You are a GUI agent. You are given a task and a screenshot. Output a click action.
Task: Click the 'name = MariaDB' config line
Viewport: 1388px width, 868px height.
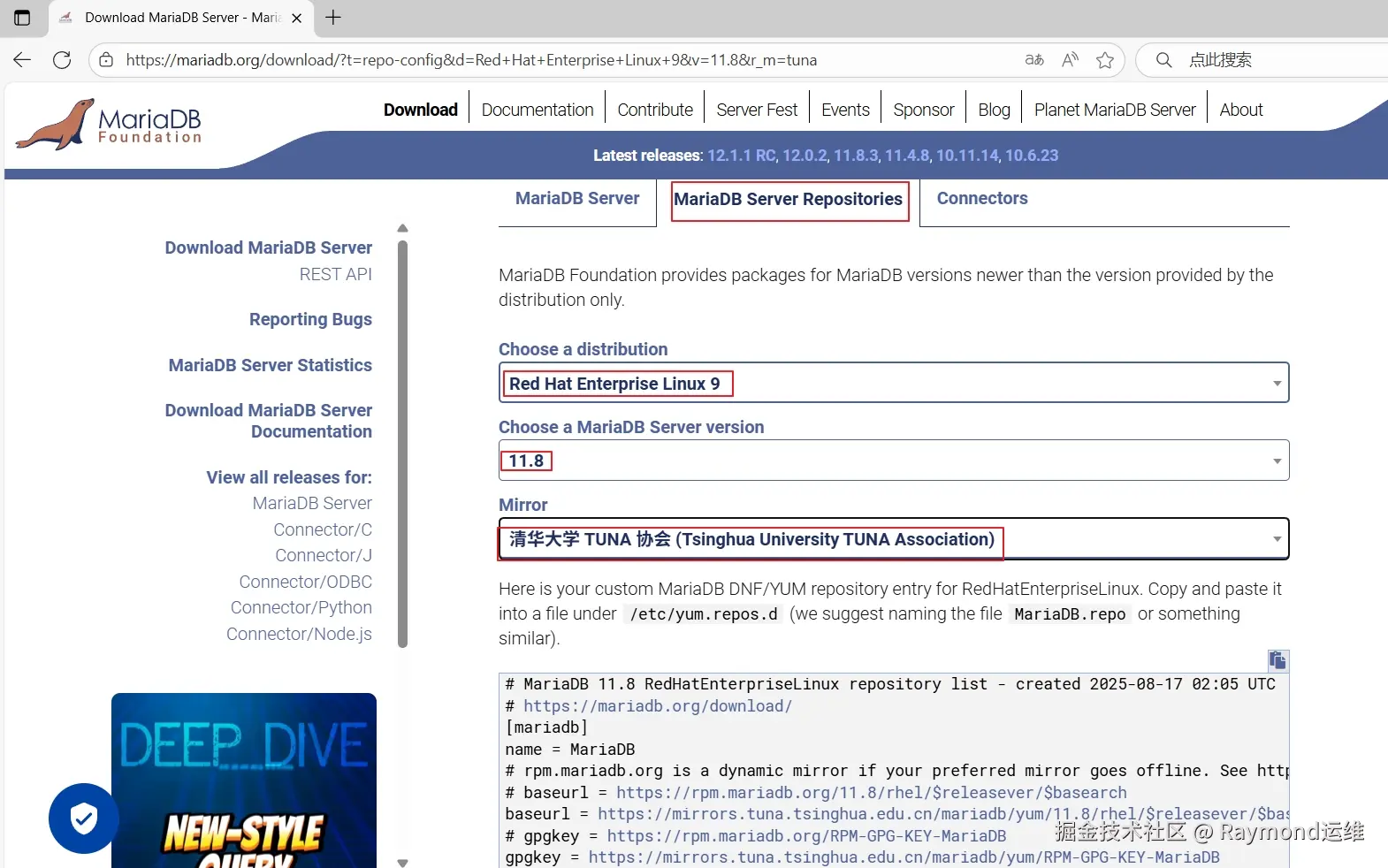tap(570, 749)
